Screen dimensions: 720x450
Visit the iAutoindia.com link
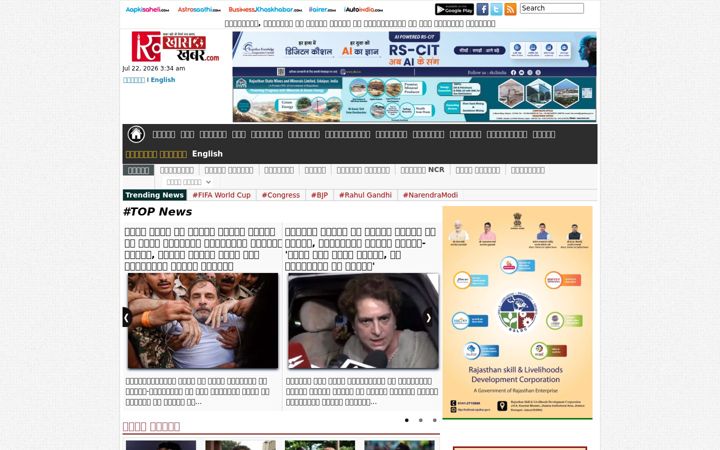(363, 10)
